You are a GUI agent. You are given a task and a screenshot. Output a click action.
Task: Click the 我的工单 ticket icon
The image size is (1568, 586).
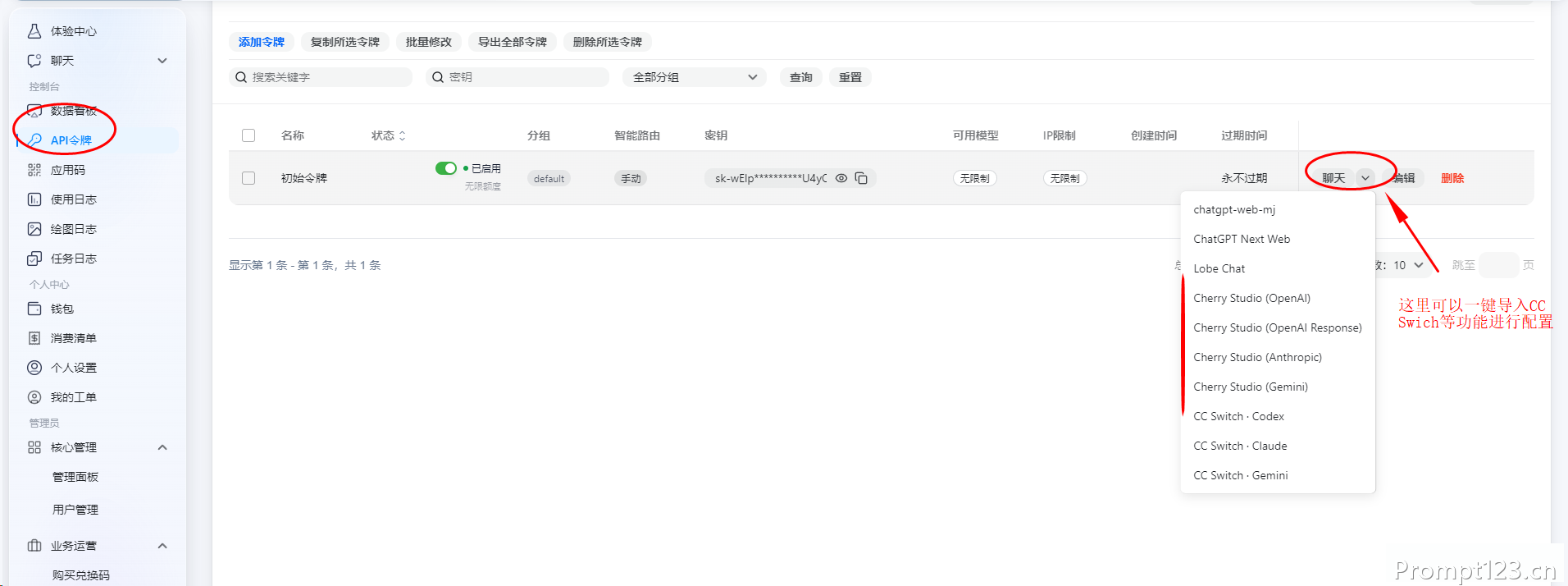pos(34,397)
